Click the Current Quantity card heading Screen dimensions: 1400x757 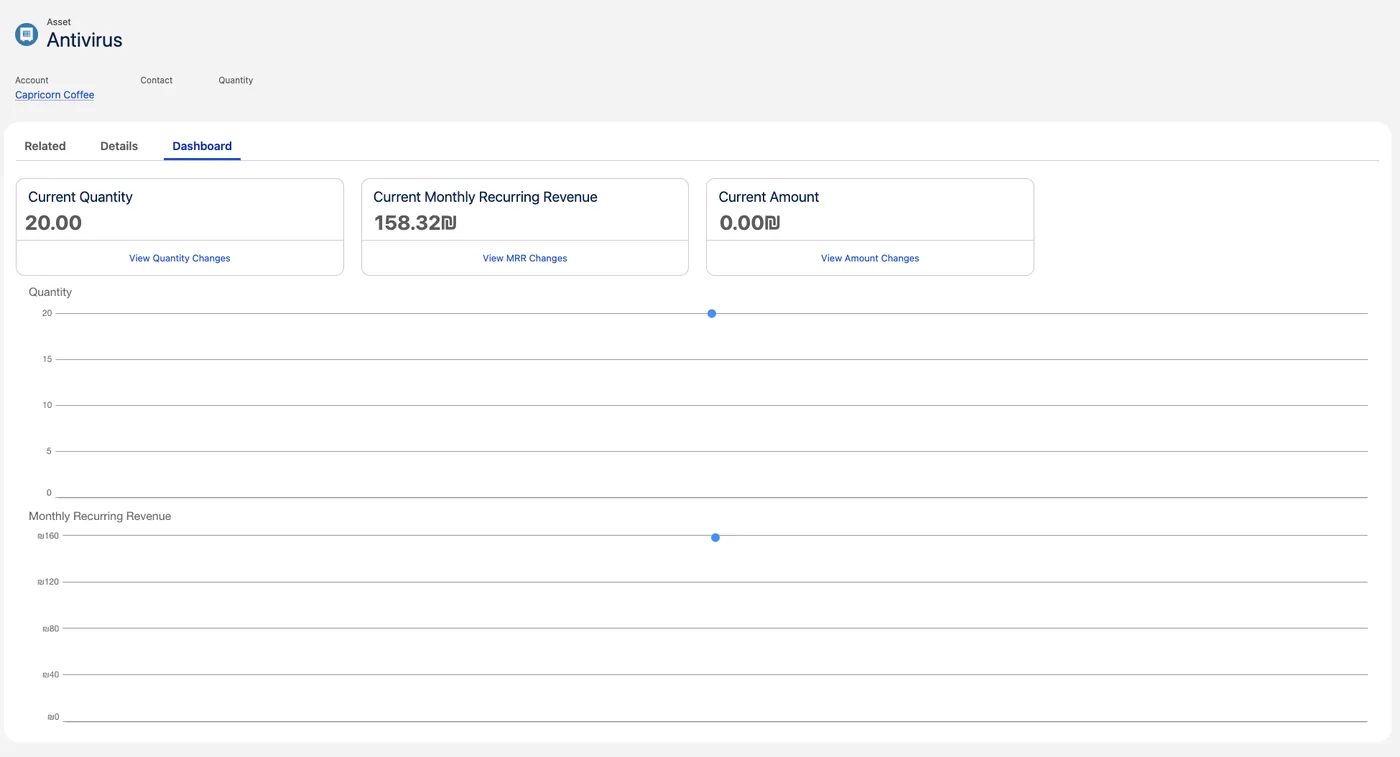[80, 197]
